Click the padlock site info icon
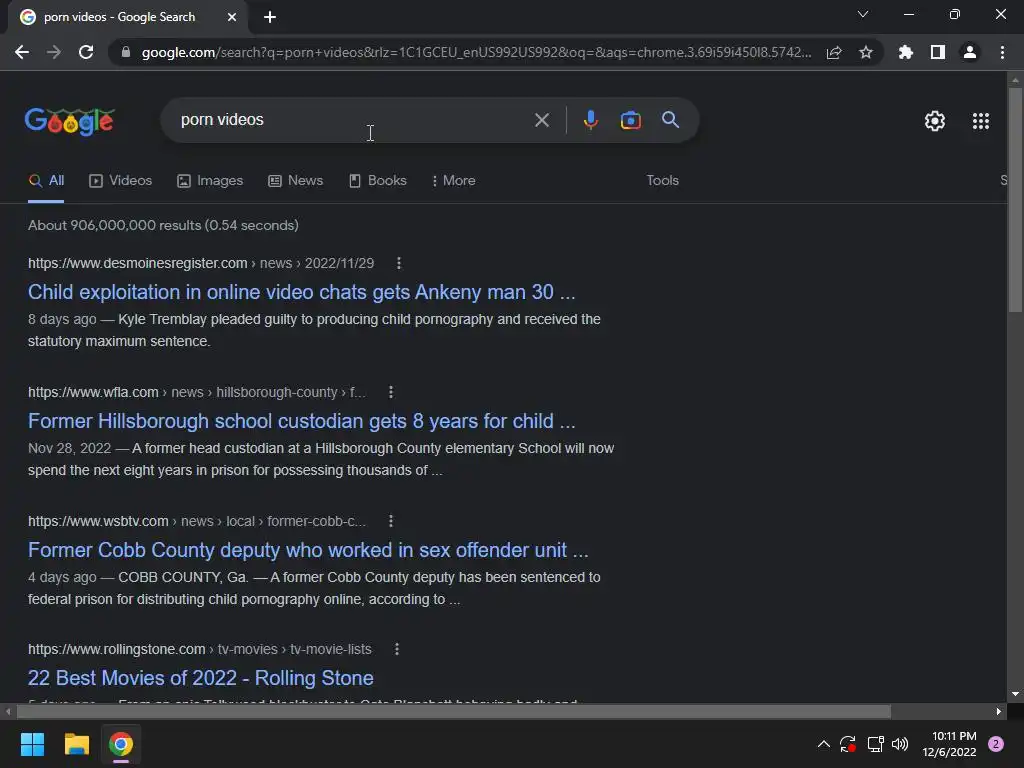Viewport: 1024px width, 768px height. (126, 52)
